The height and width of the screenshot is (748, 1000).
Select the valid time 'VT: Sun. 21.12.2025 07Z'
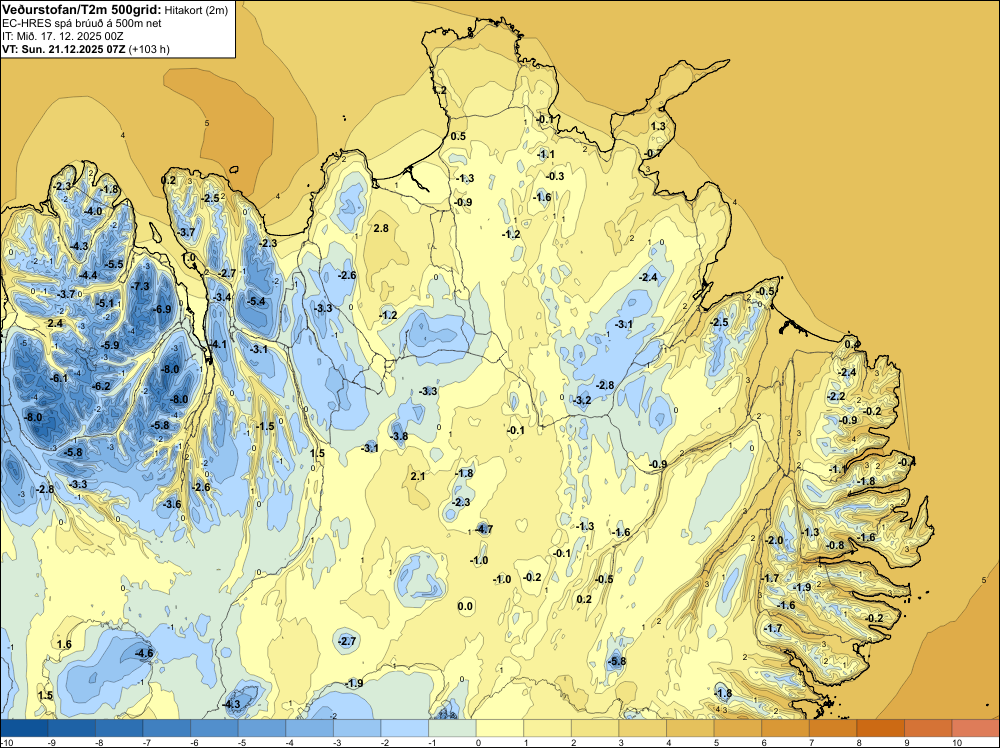[x=64, y=49]
